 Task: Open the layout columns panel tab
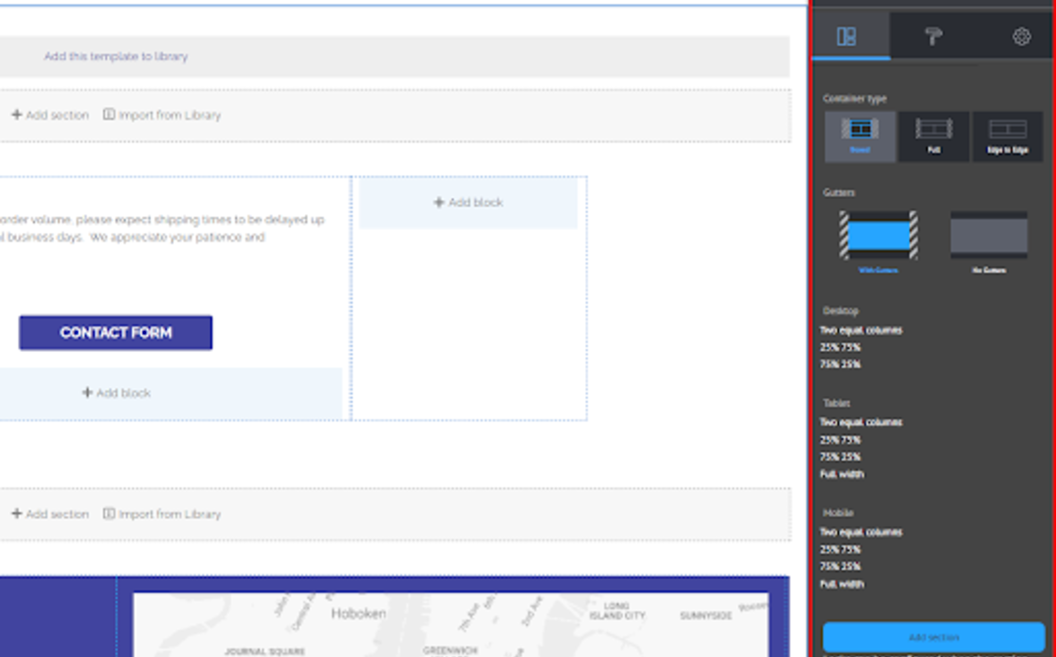coord(849,36)
